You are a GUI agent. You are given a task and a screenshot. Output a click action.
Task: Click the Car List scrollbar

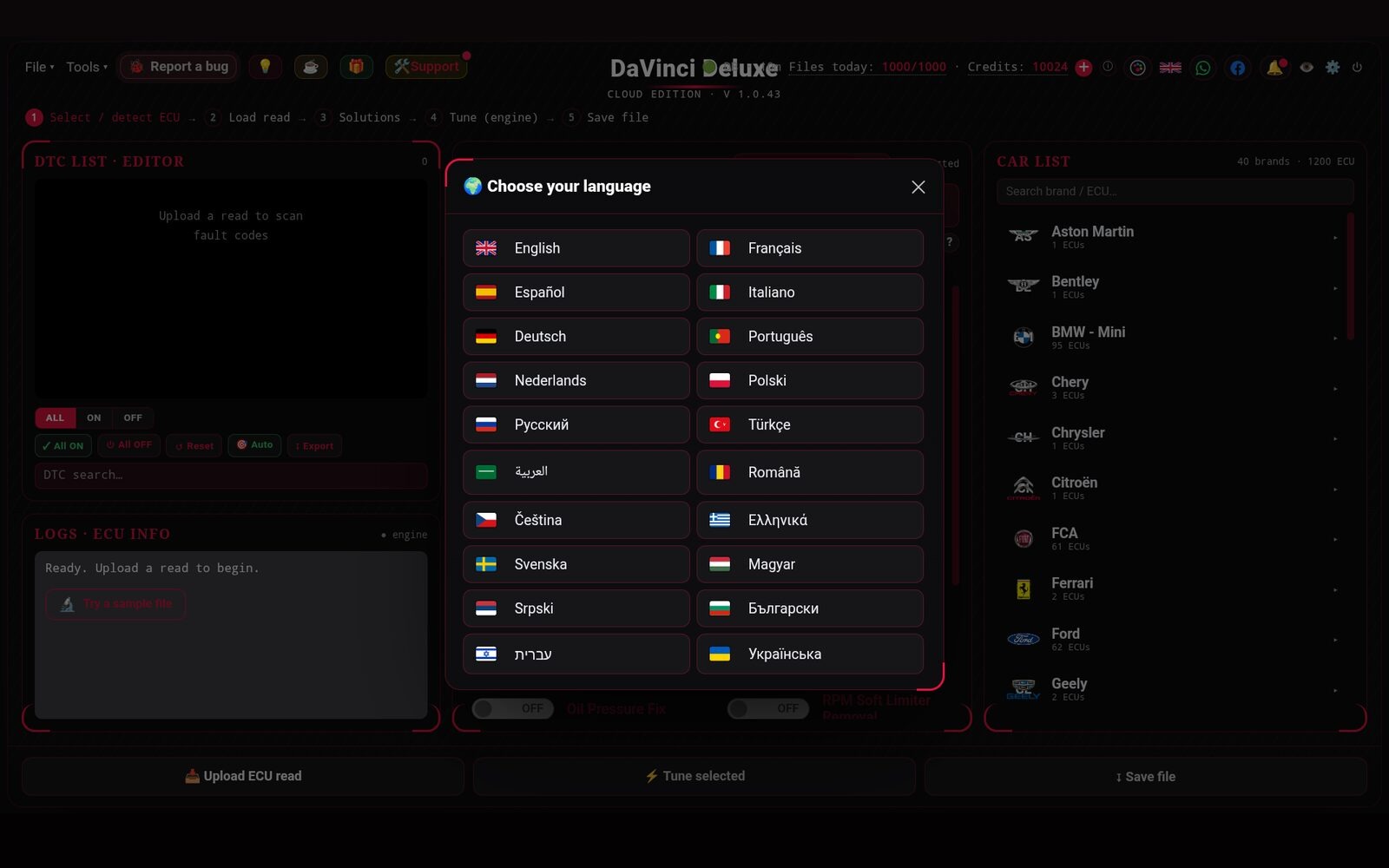[1350, 276]
